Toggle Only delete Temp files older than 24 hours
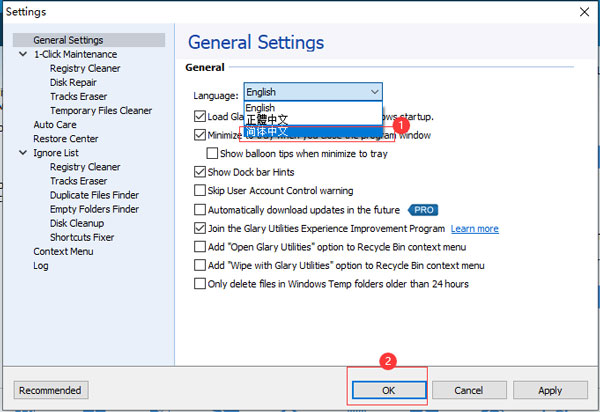This screenshot has width=600, height=412. point(200,284)
